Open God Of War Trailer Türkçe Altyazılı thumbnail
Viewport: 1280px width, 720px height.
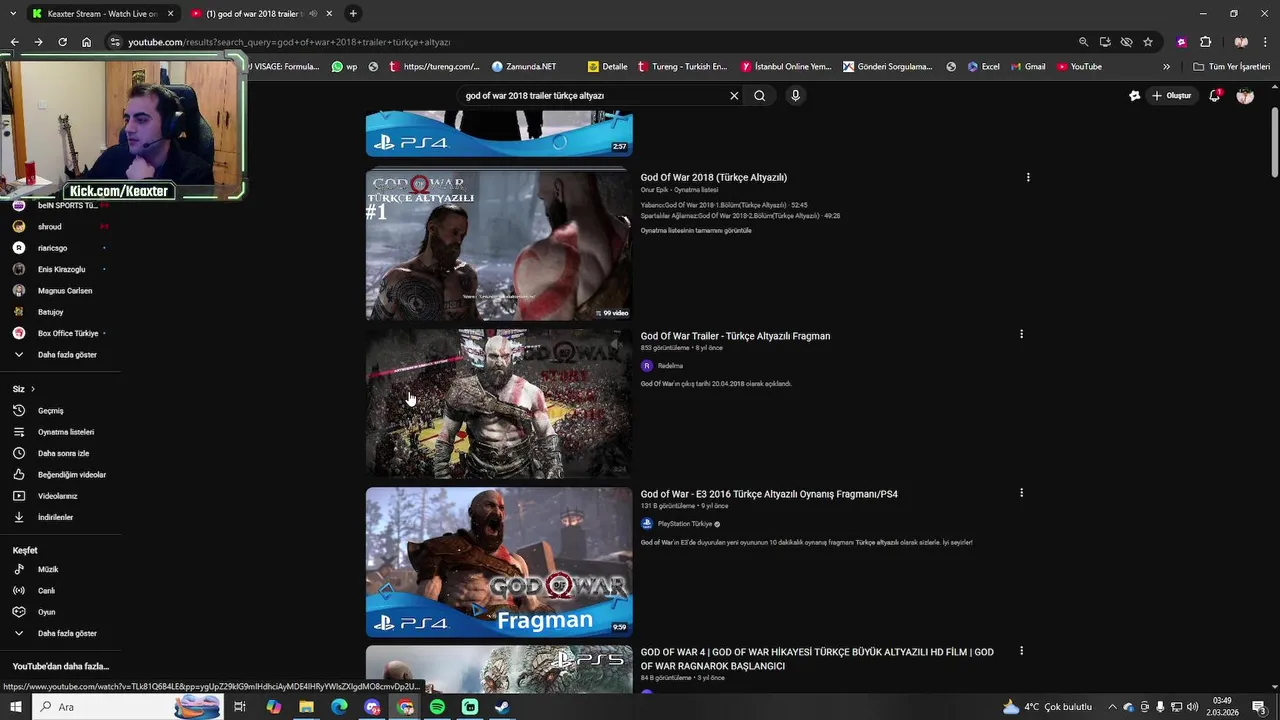(x=499, y=404)
